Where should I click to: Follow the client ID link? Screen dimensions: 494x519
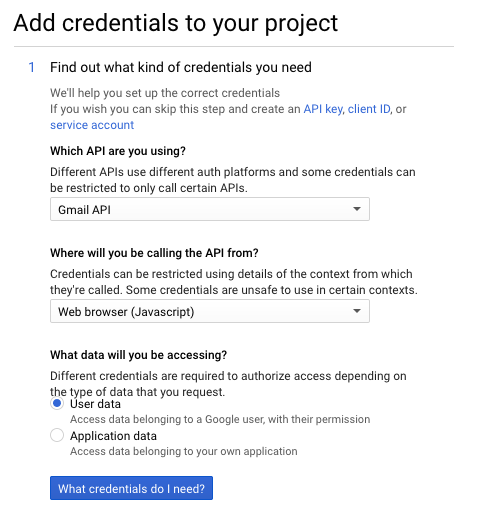pyautogui.click(x=369, y=109)
